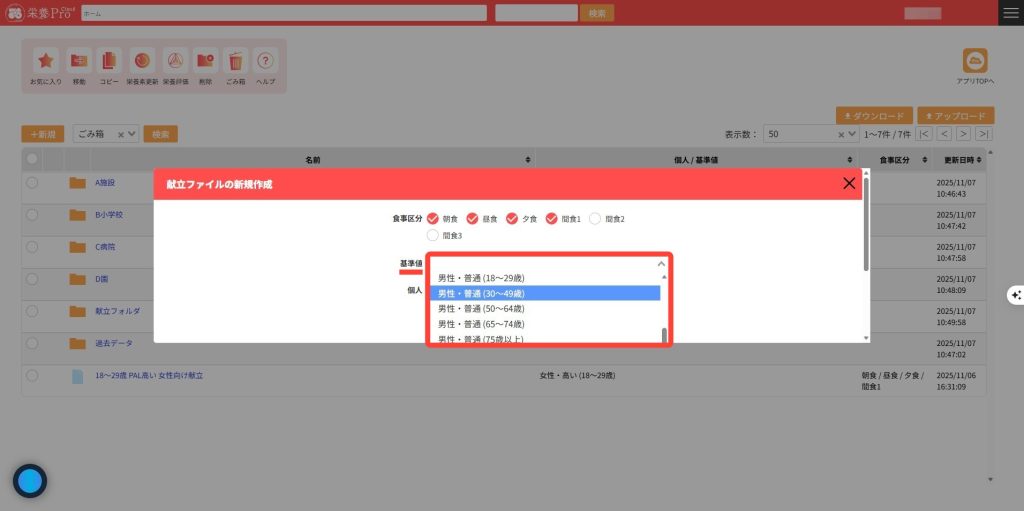Choose 男性・普通 (50〜64歳) option
The width and height of the screenshot is (1024, 511).
545,309
